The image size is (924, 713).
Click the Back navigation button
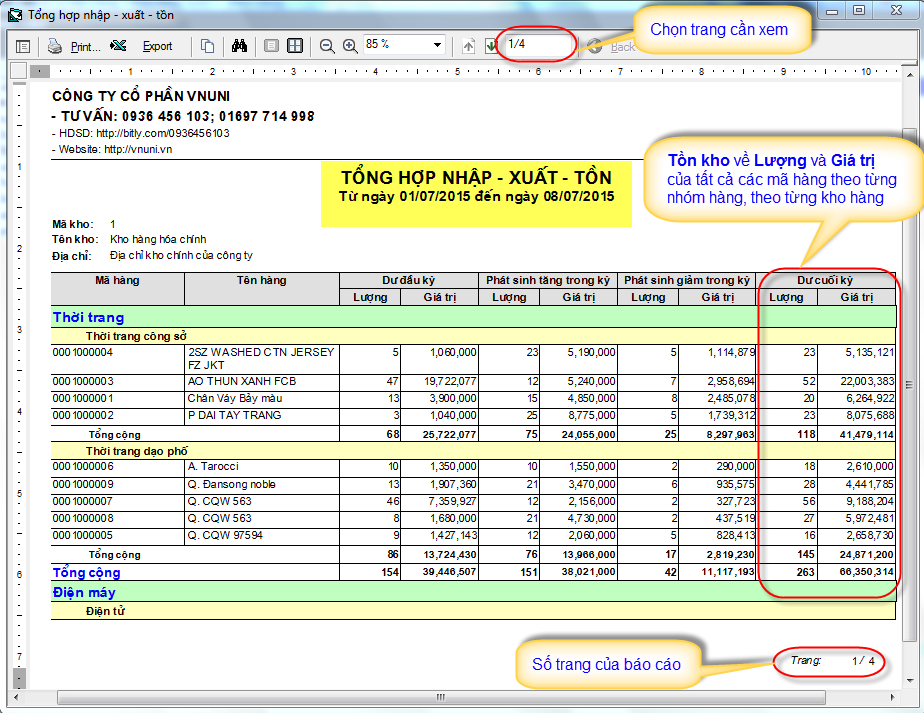(612, 46)
